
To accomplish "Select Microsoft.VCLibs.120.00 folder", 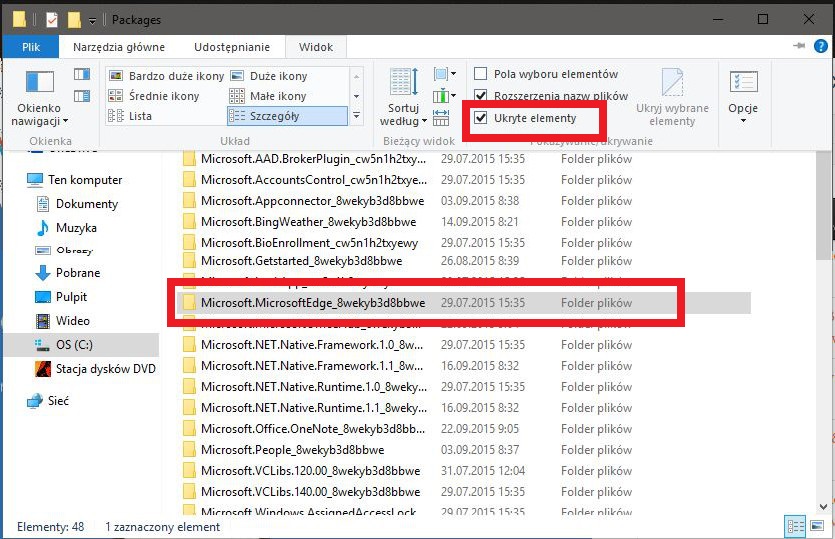I will pos(407,471).
